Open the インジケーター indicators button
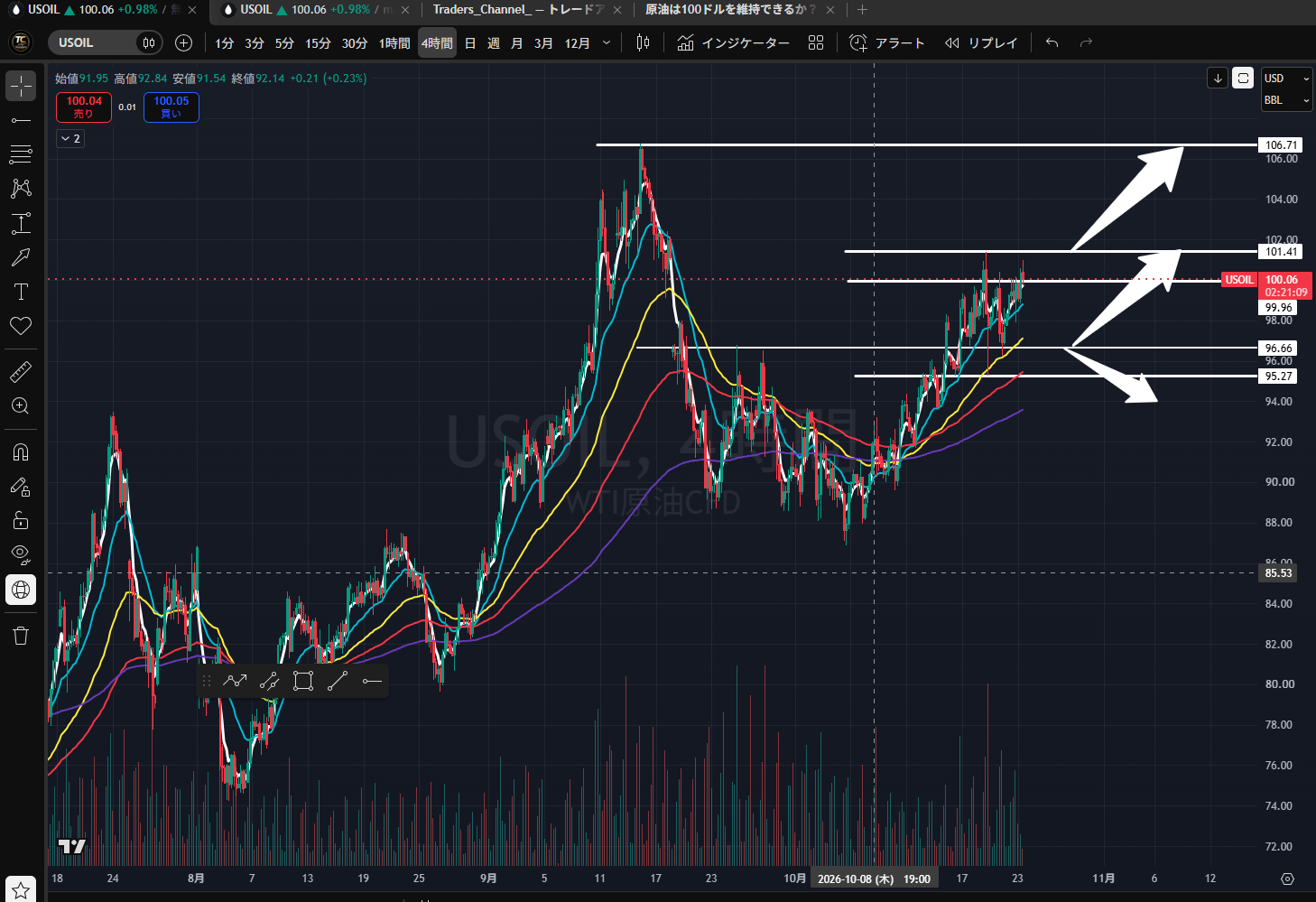1316x902 pixels. click(733, 42)
